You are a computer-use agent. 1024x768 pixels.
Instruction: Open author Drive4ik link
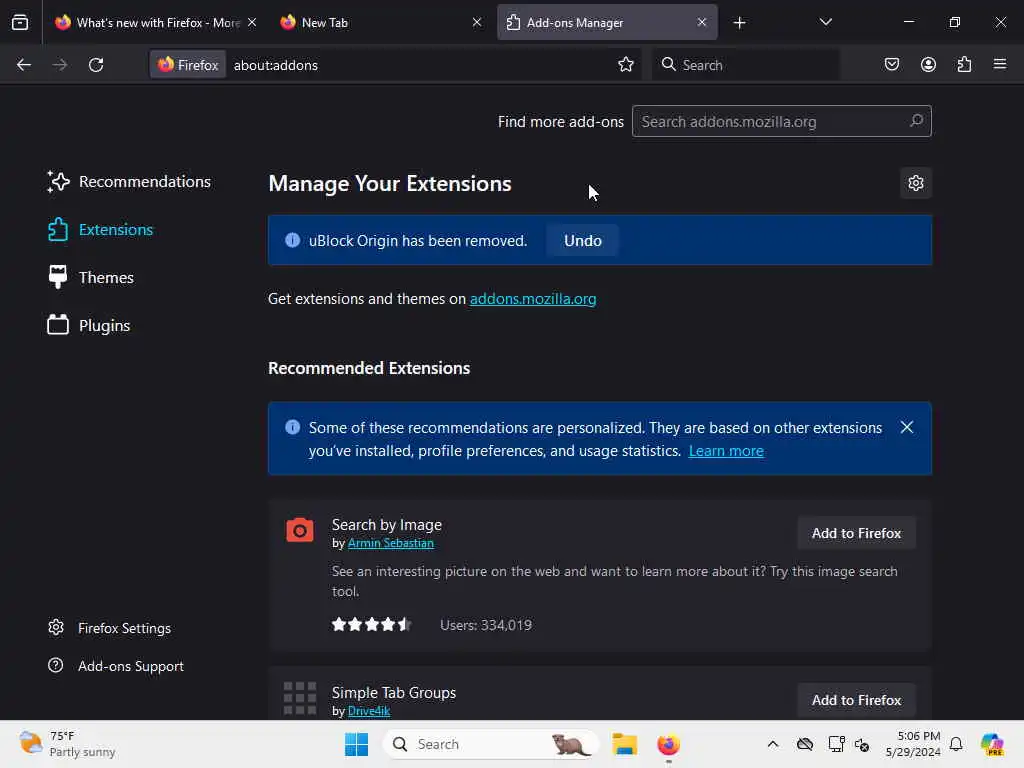(369, 711)
